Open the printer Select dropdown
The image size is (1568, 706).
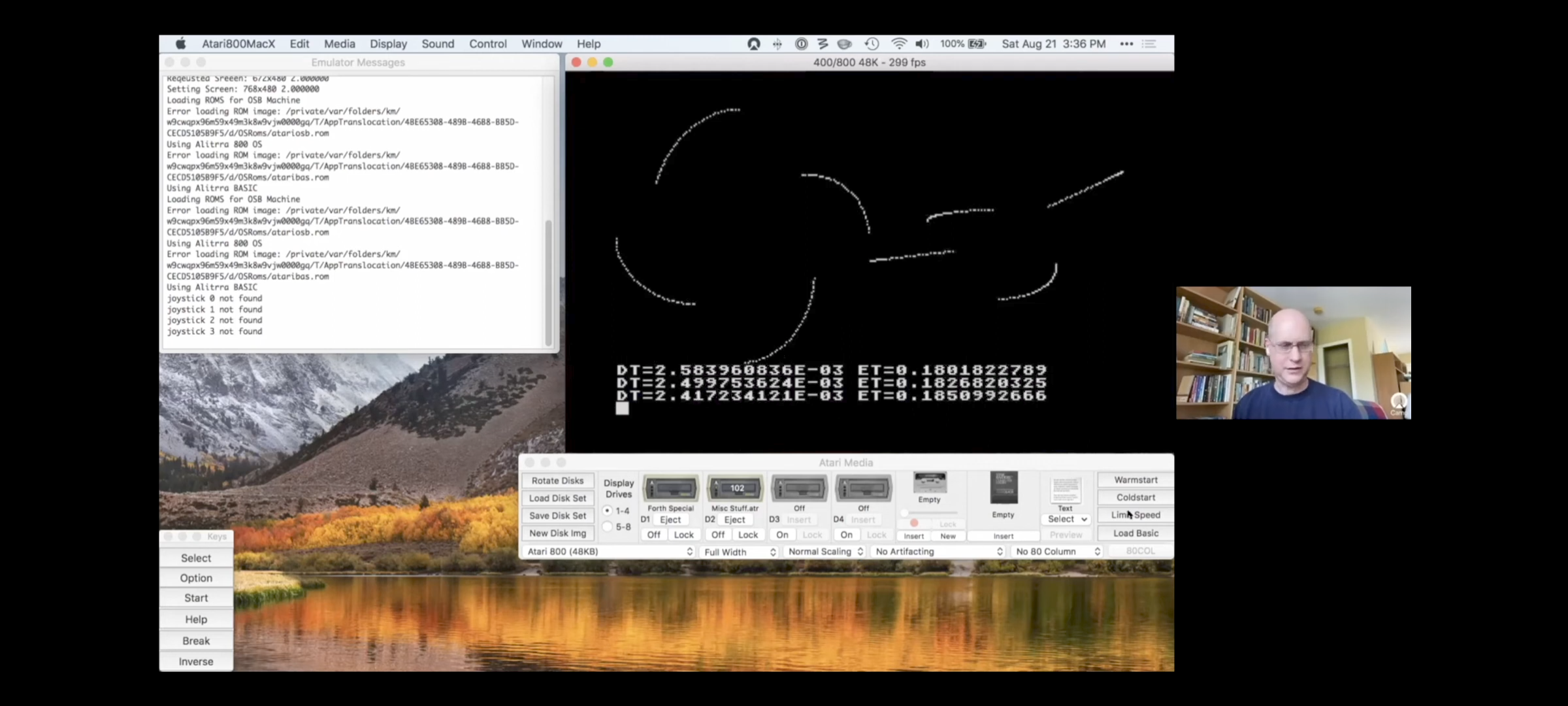coord(1066,519)
